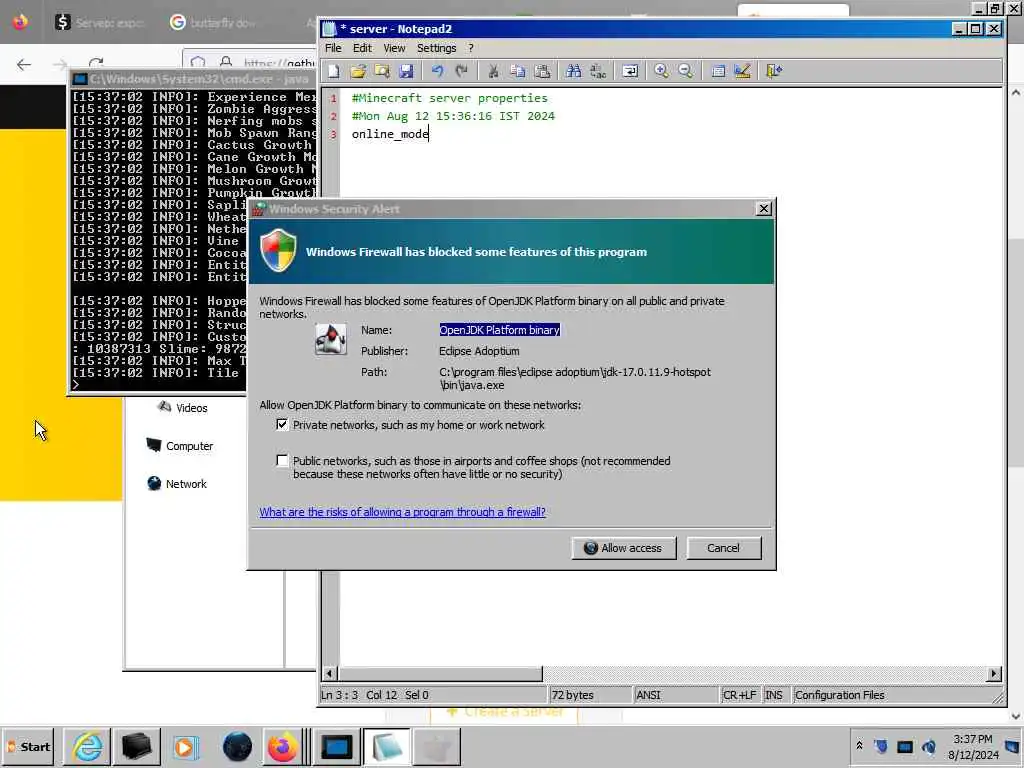
Task: Click the Notepad2 horizontal scrollbar thumb
Action: point(441,673)
